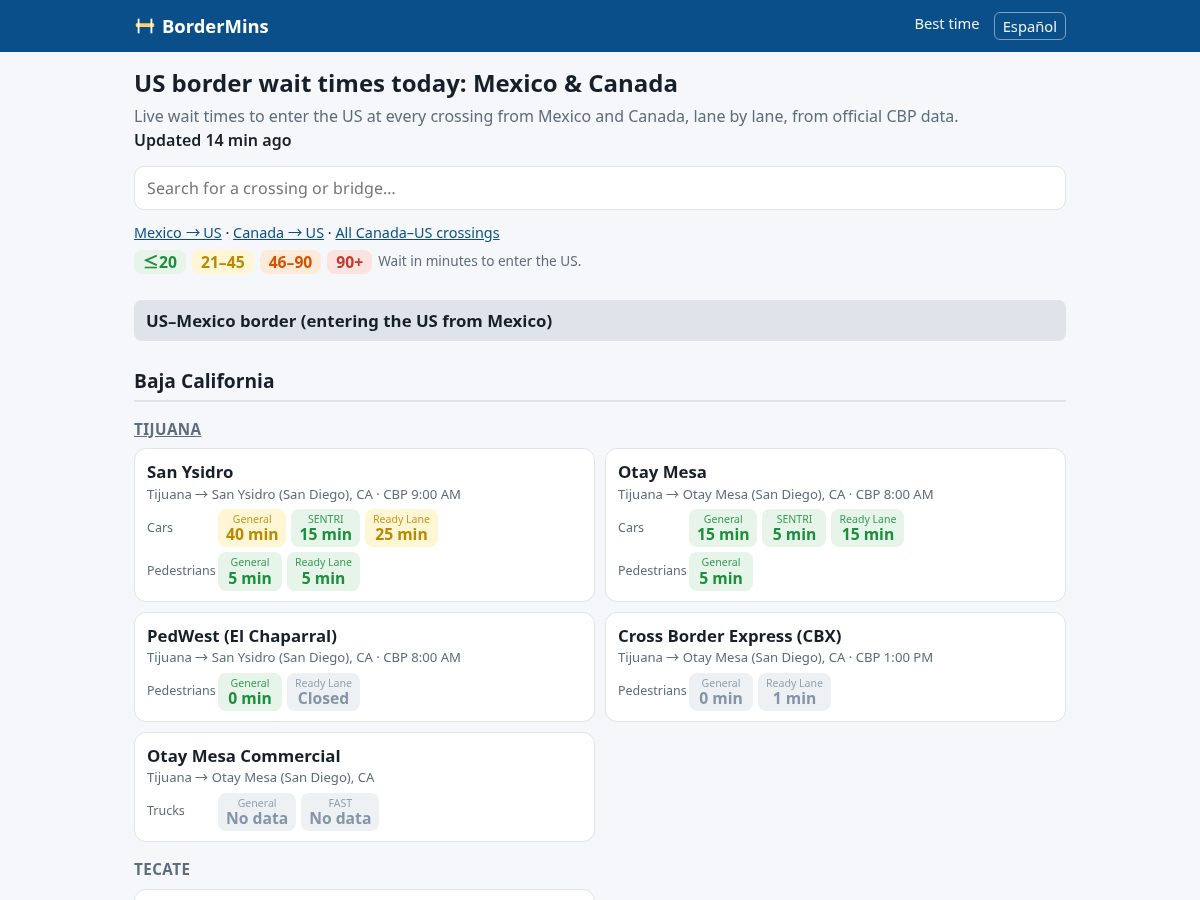The height and width of the screenshot is (900, 1200).
Task: Select CBX Ready Lane 1 min chip
Action: point(794,692)
